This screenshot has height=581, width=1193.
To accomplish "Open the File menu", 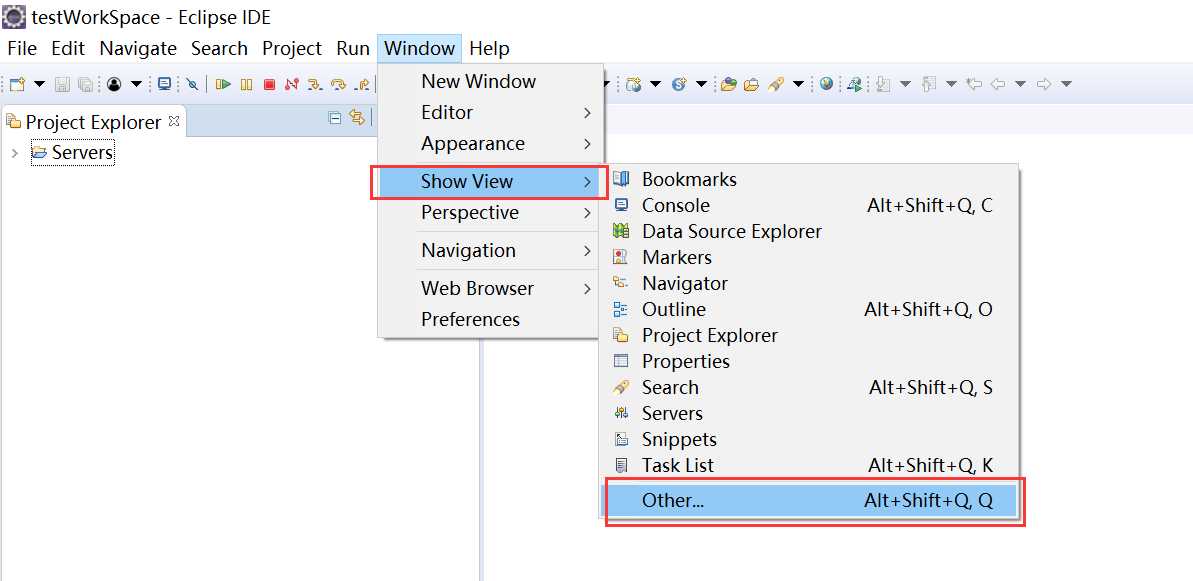I will tap(21, 49).
